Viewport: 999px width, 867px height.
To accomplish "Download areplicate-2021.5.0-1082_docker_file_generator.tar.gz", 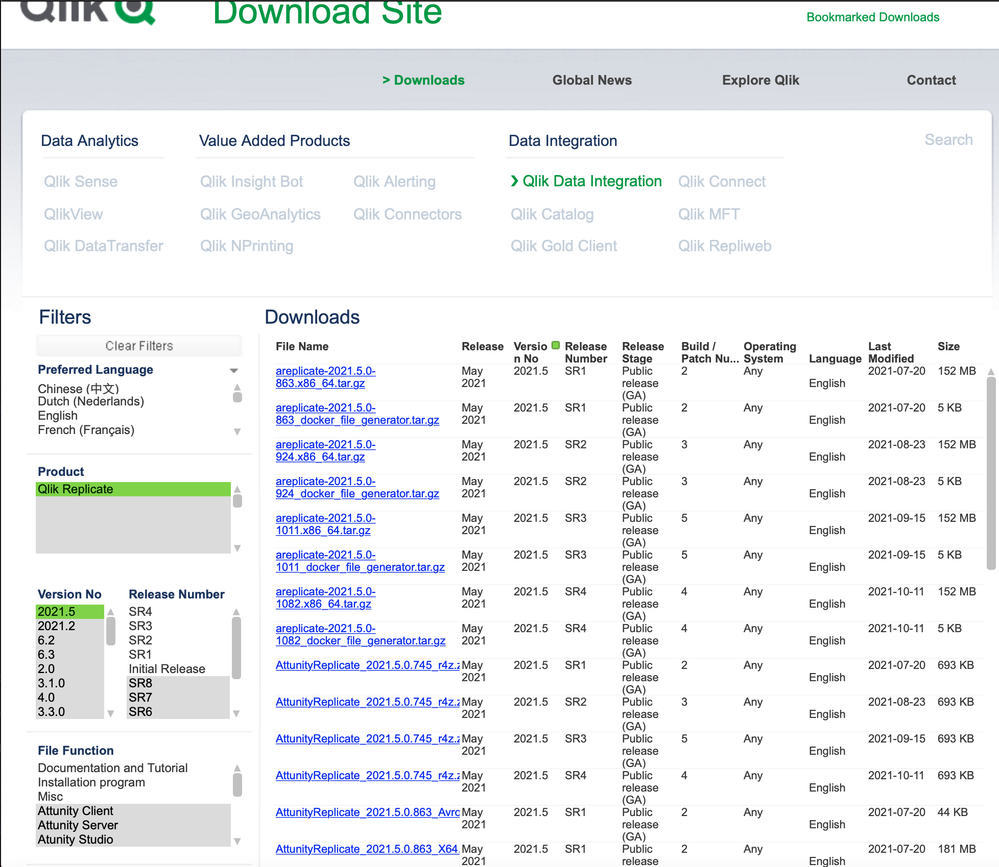I will [x=360, y=634].
